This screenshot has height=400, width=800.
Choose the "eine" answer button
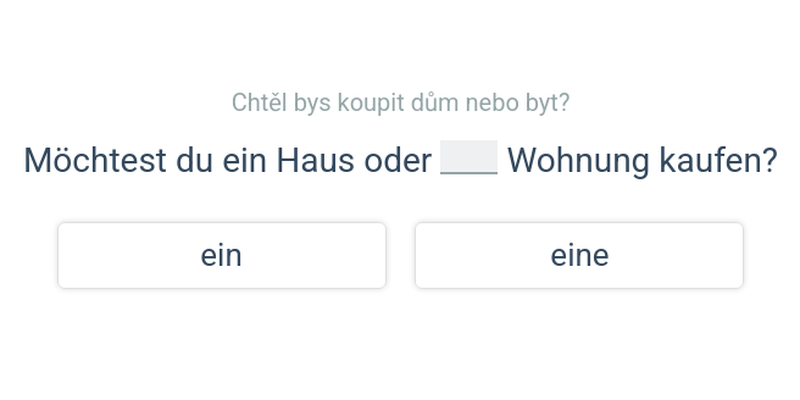pos(579,255)
